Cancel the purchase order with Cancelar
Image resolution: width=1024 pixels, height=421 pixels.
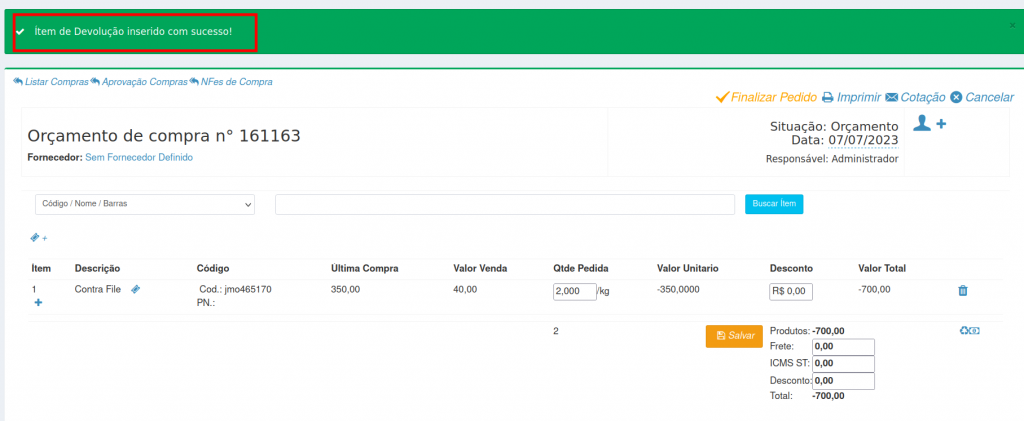(x=982, y=98)
